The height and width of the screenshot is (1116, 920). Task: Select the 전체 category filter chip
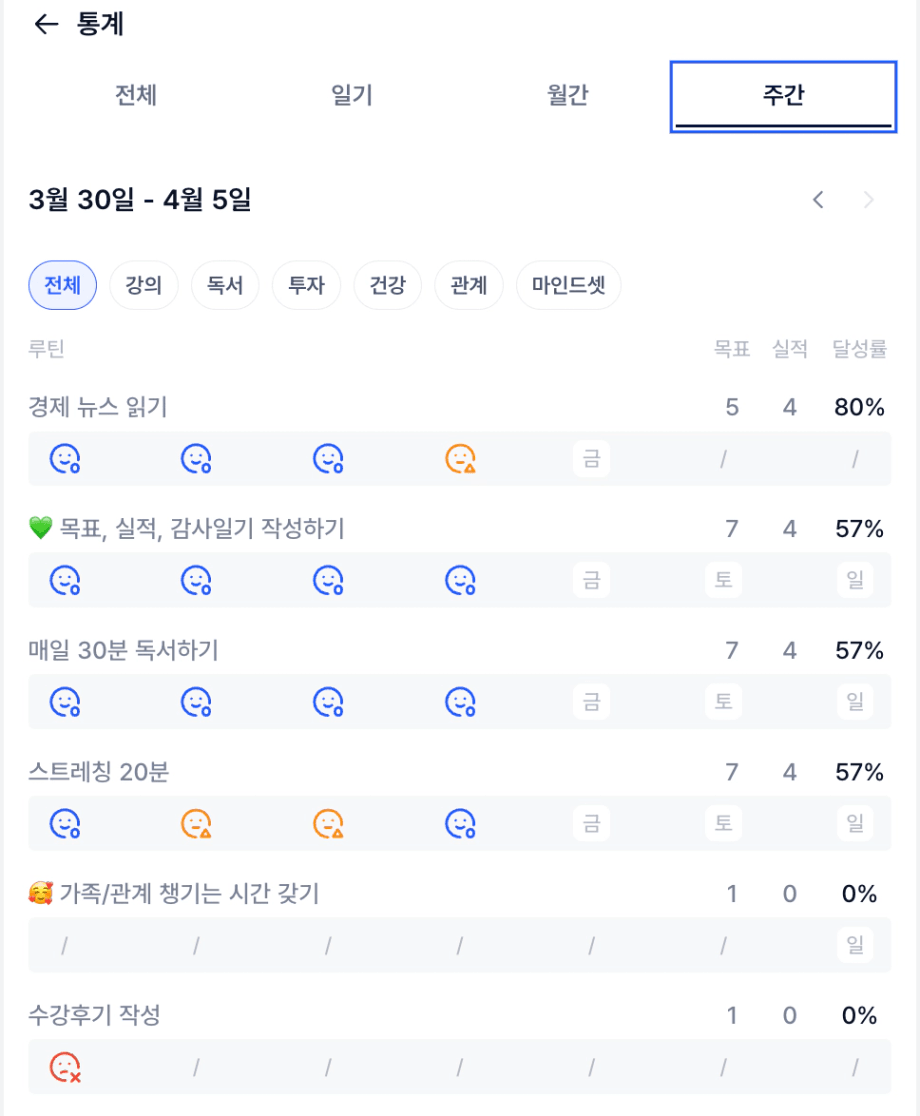[x=62, y=286]
